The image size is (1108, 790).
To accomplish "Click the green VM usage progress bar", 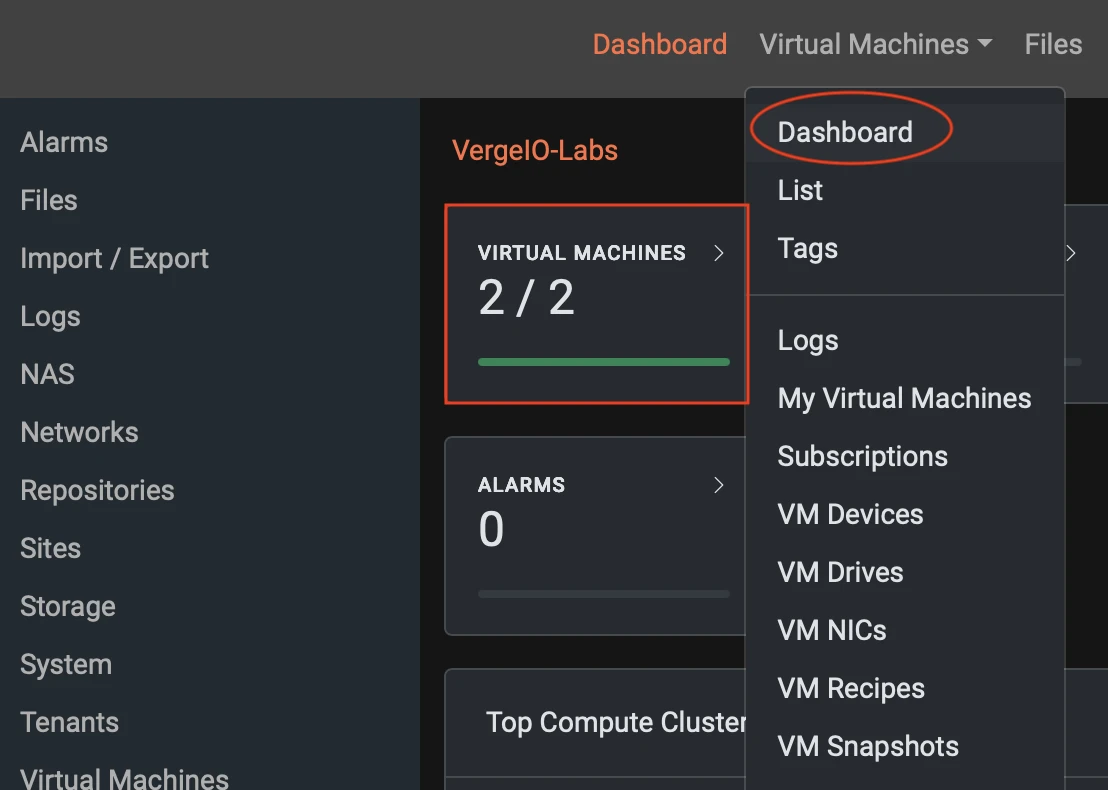I will 604,362.
